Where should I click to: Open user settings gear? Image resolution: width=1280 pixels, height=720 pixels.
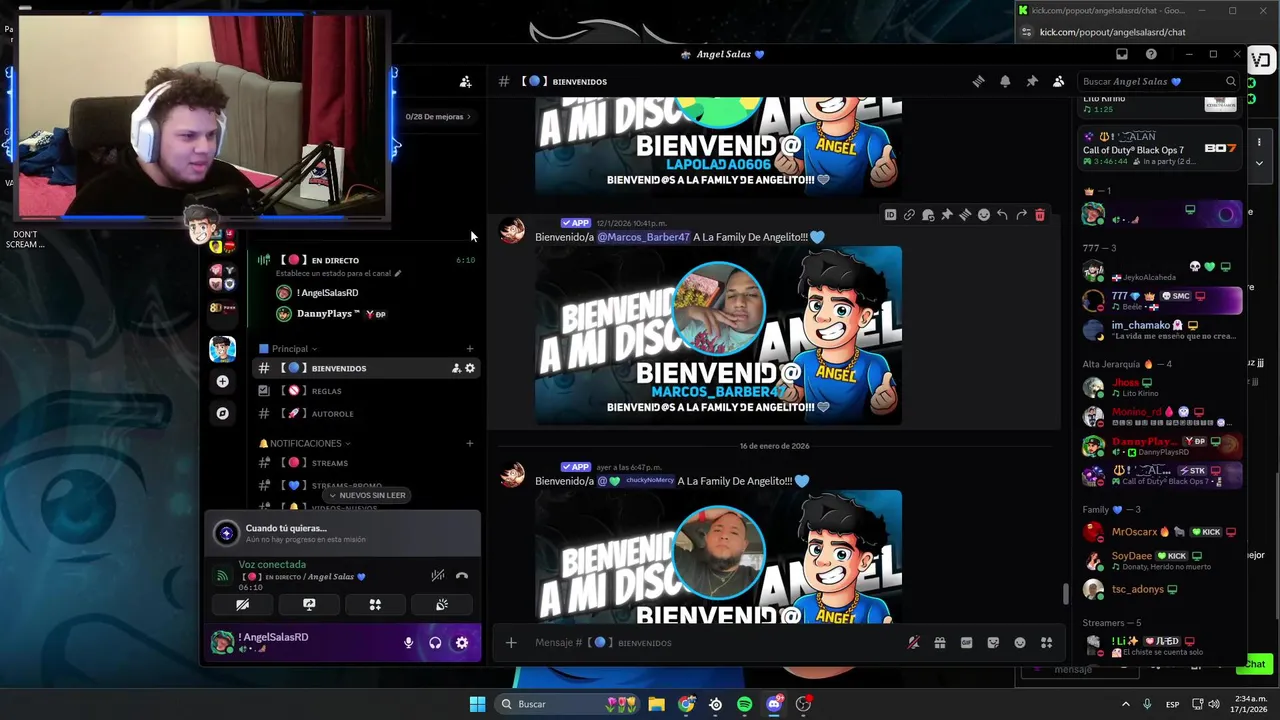click(x=462, y=643)
